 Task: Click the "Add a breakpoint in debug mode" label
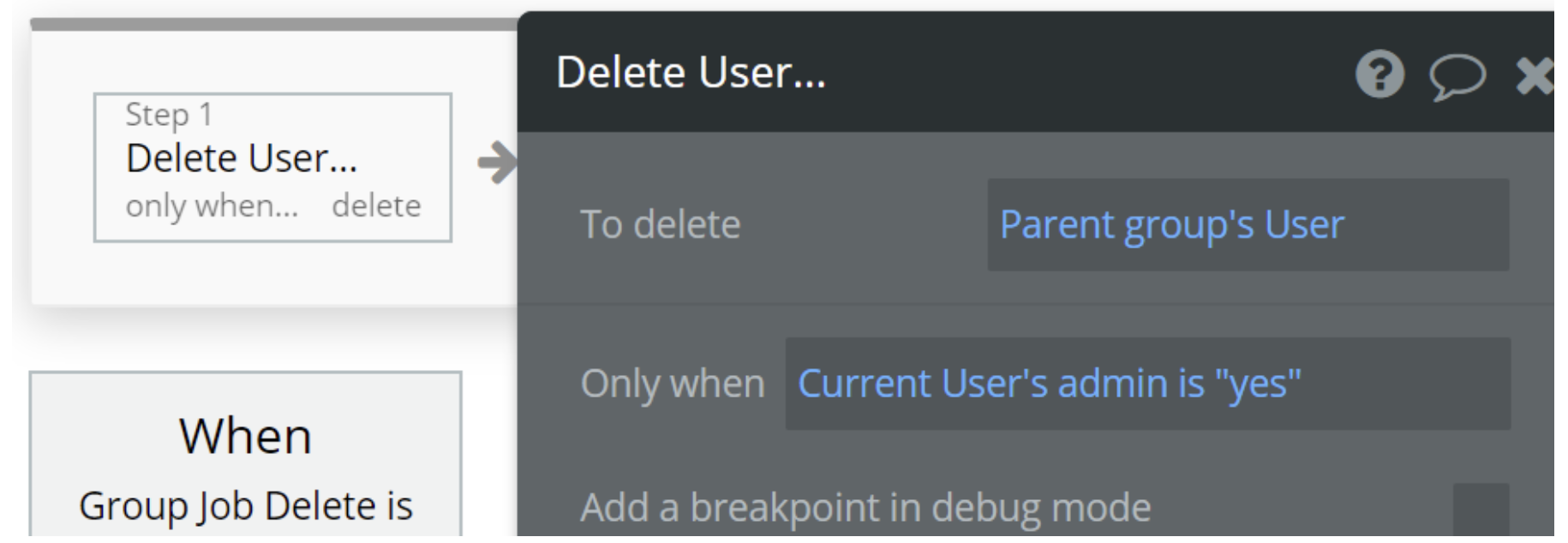pos(865,508)
